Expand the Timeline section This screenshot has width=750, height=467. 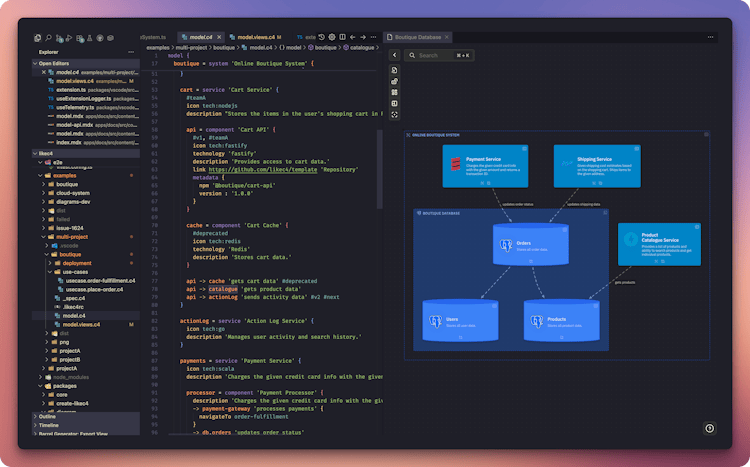tap(49, 425)
